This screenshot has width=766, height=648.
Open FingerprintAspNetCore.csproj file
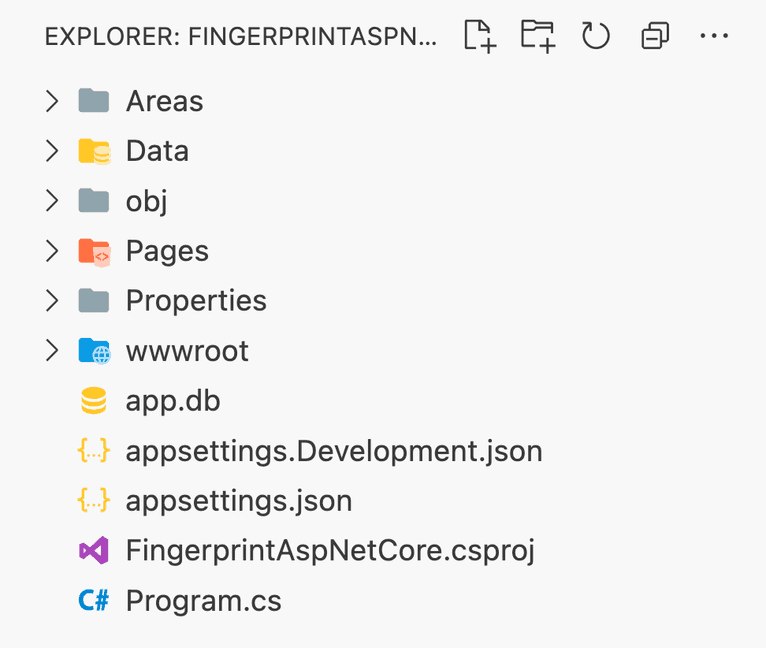pyautogui.click(x=330, y=551)
